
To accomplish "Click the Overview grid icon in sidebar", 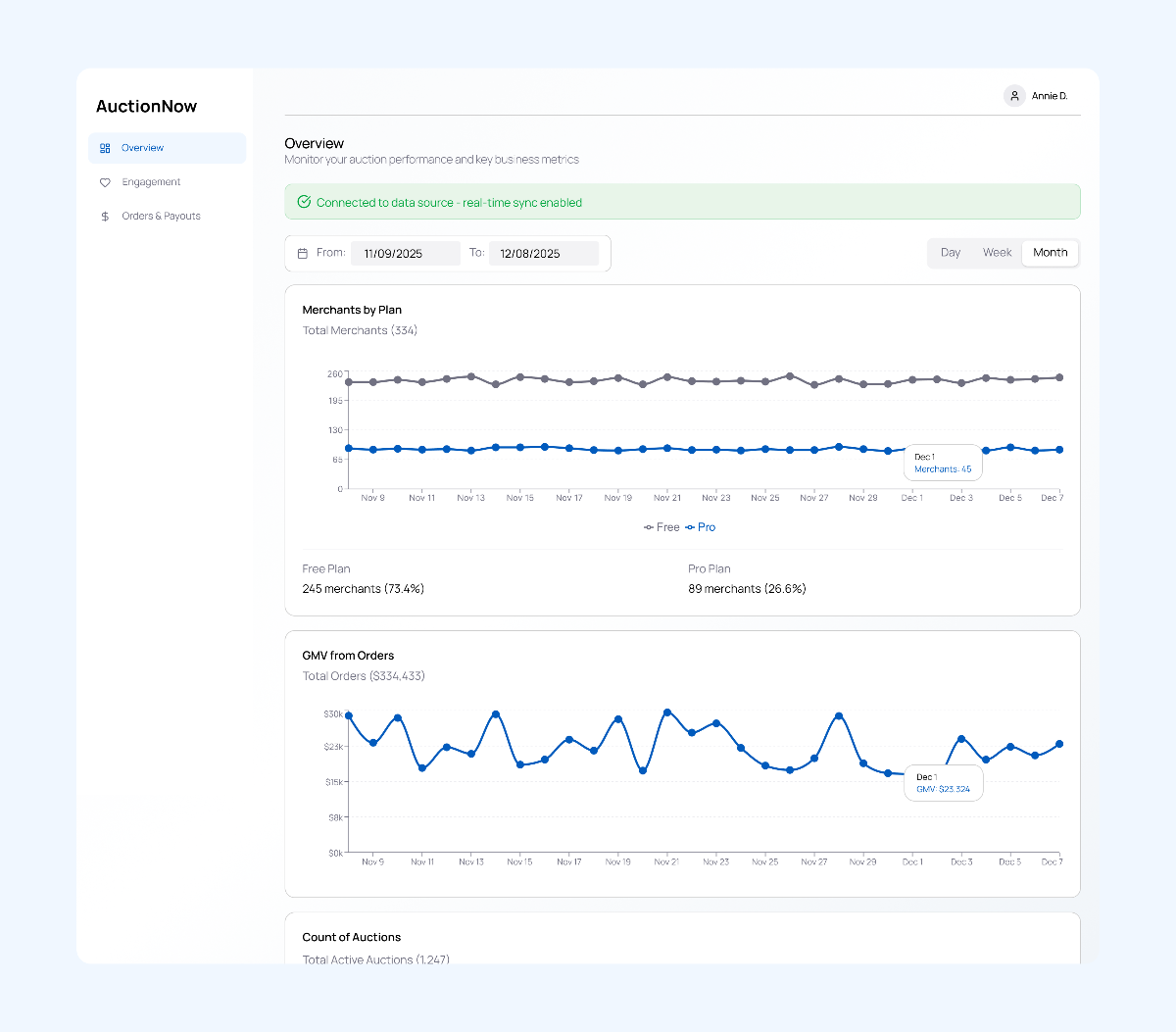I will [105, 147].
